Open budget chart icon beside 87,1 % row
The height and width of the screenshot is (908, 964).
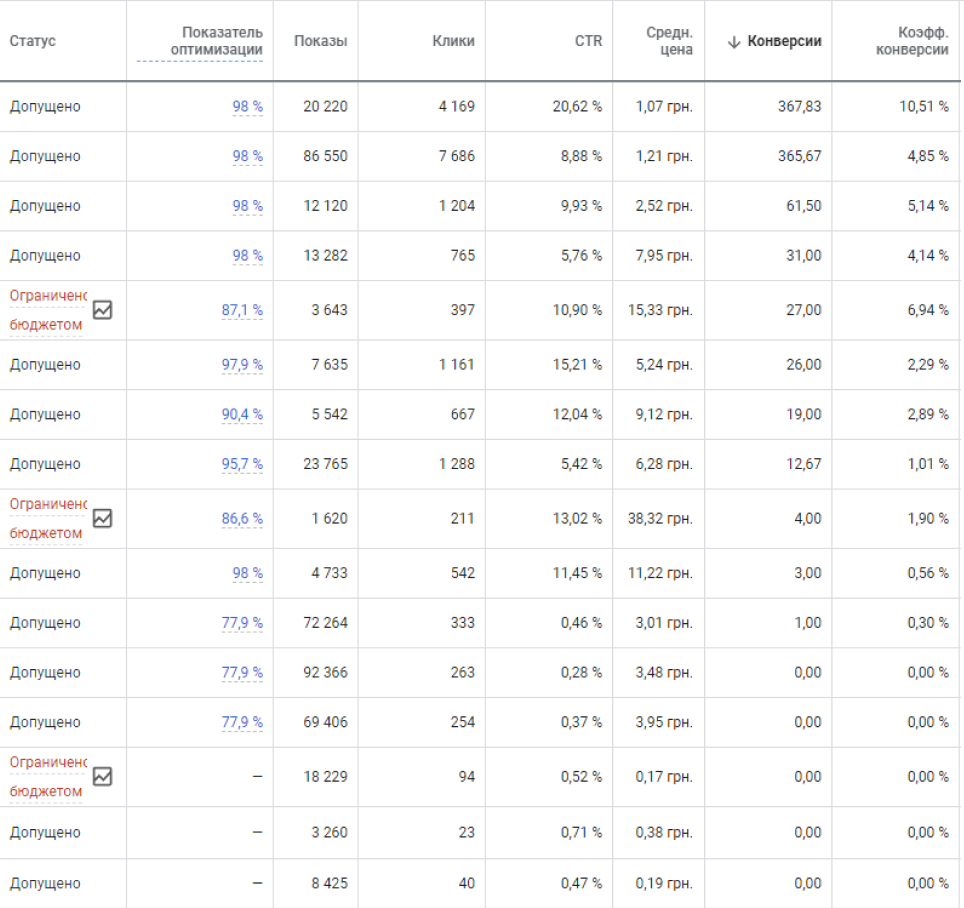tap(103, 310)
